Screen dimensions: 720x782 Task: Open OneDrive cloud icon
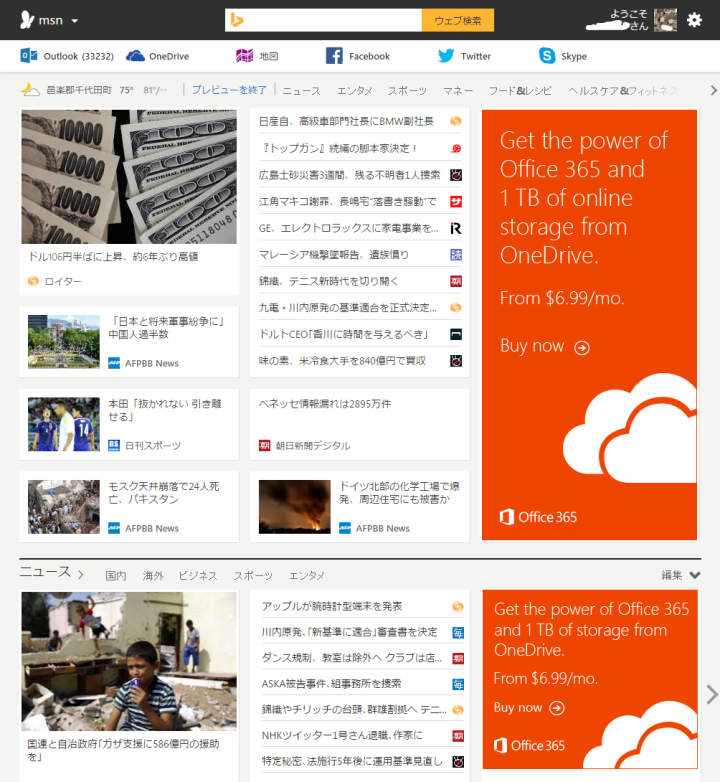(x=135, y=56)
